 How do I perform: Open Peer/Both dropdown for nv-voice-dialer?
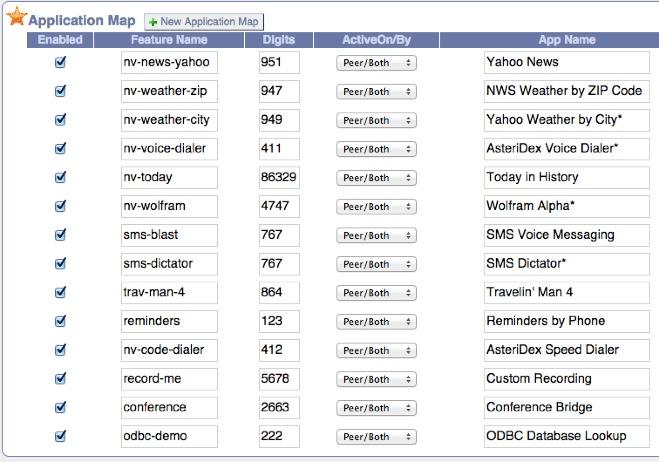376,149
